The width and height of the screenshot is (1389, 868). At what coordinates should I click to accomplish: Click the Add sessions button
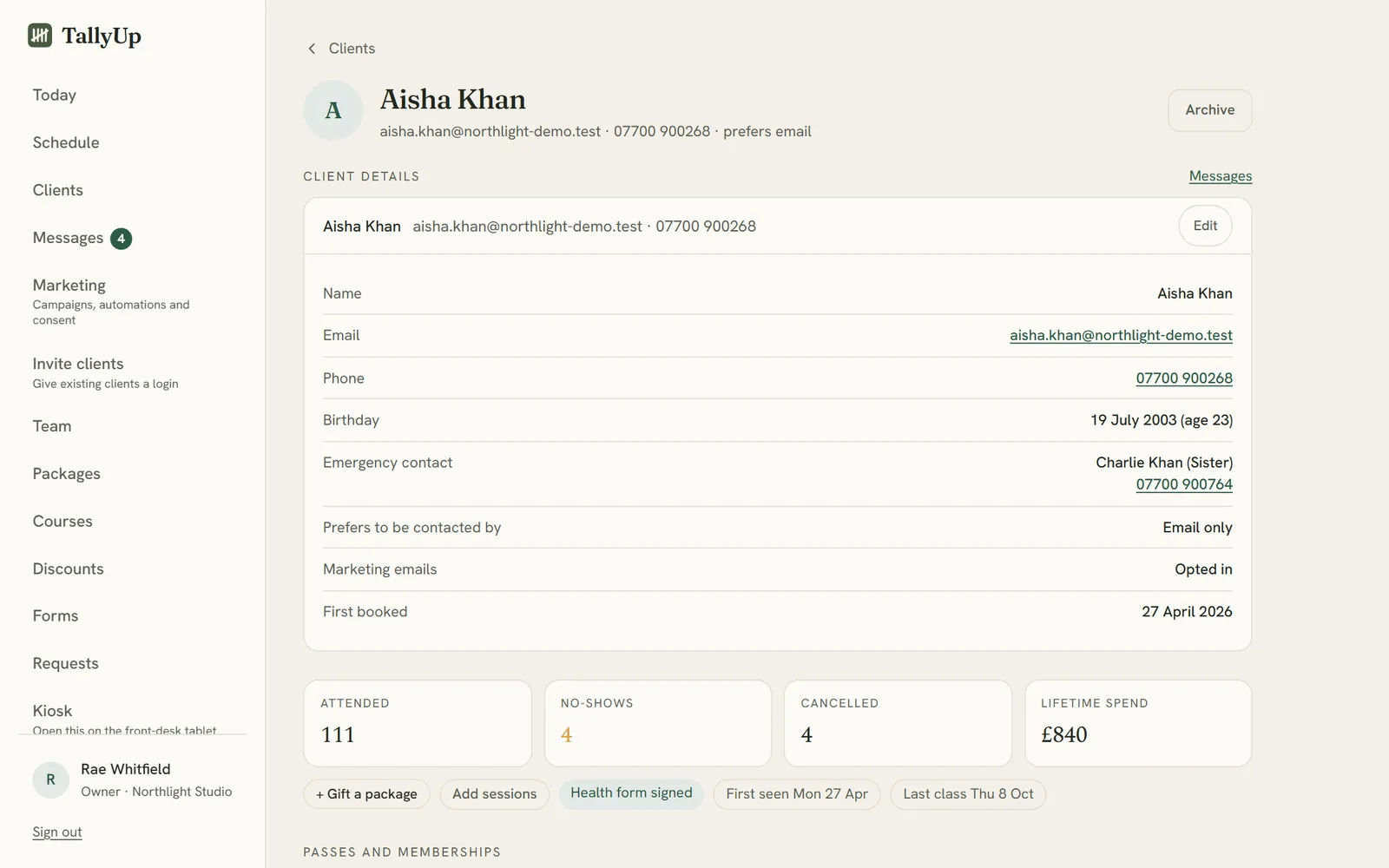(x=495, y=794)
